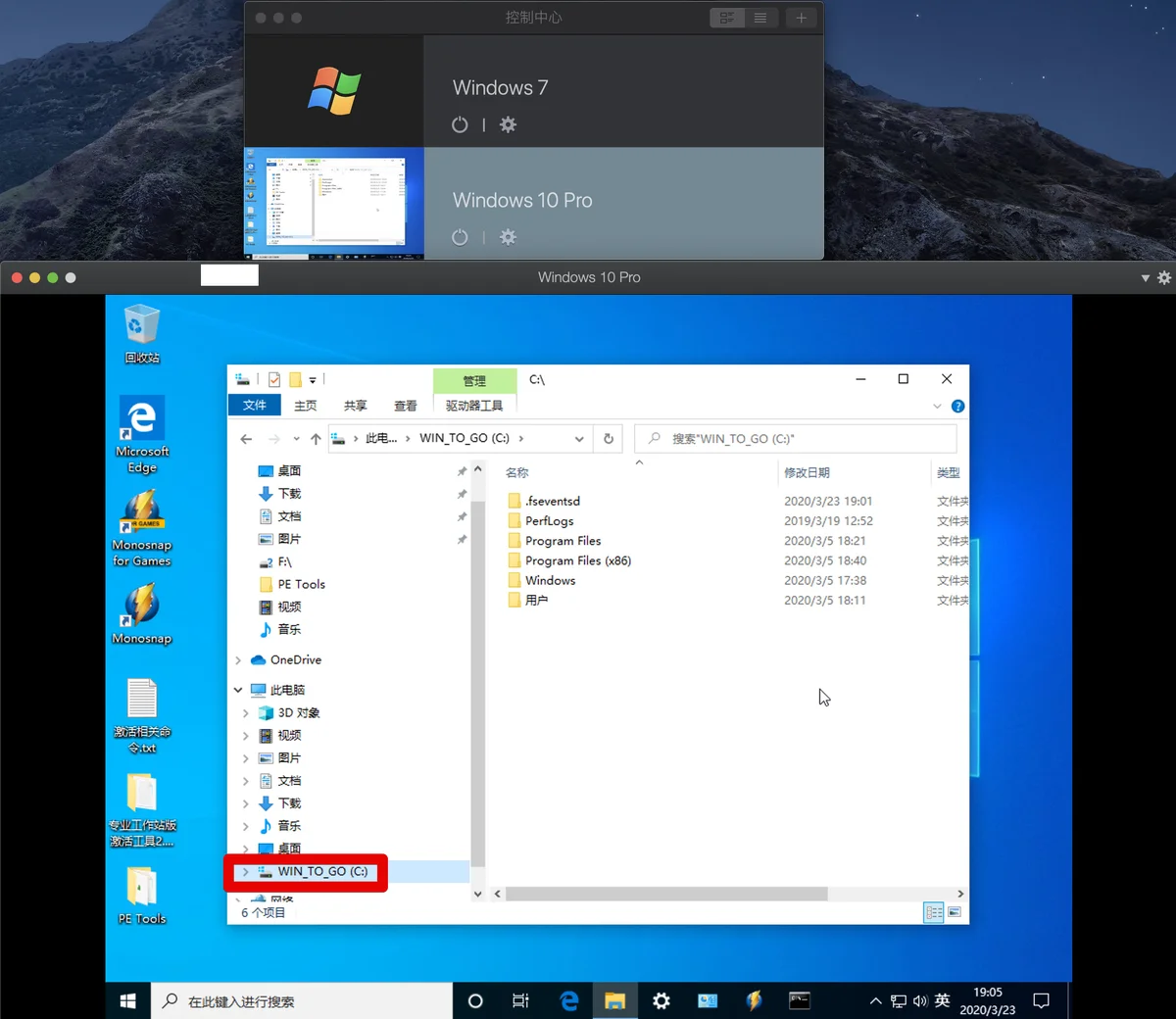Viewport: 1176px width, 1019px height.
Task: Collapse the 此电脑 tree node
Action: [x=238, y=690]
